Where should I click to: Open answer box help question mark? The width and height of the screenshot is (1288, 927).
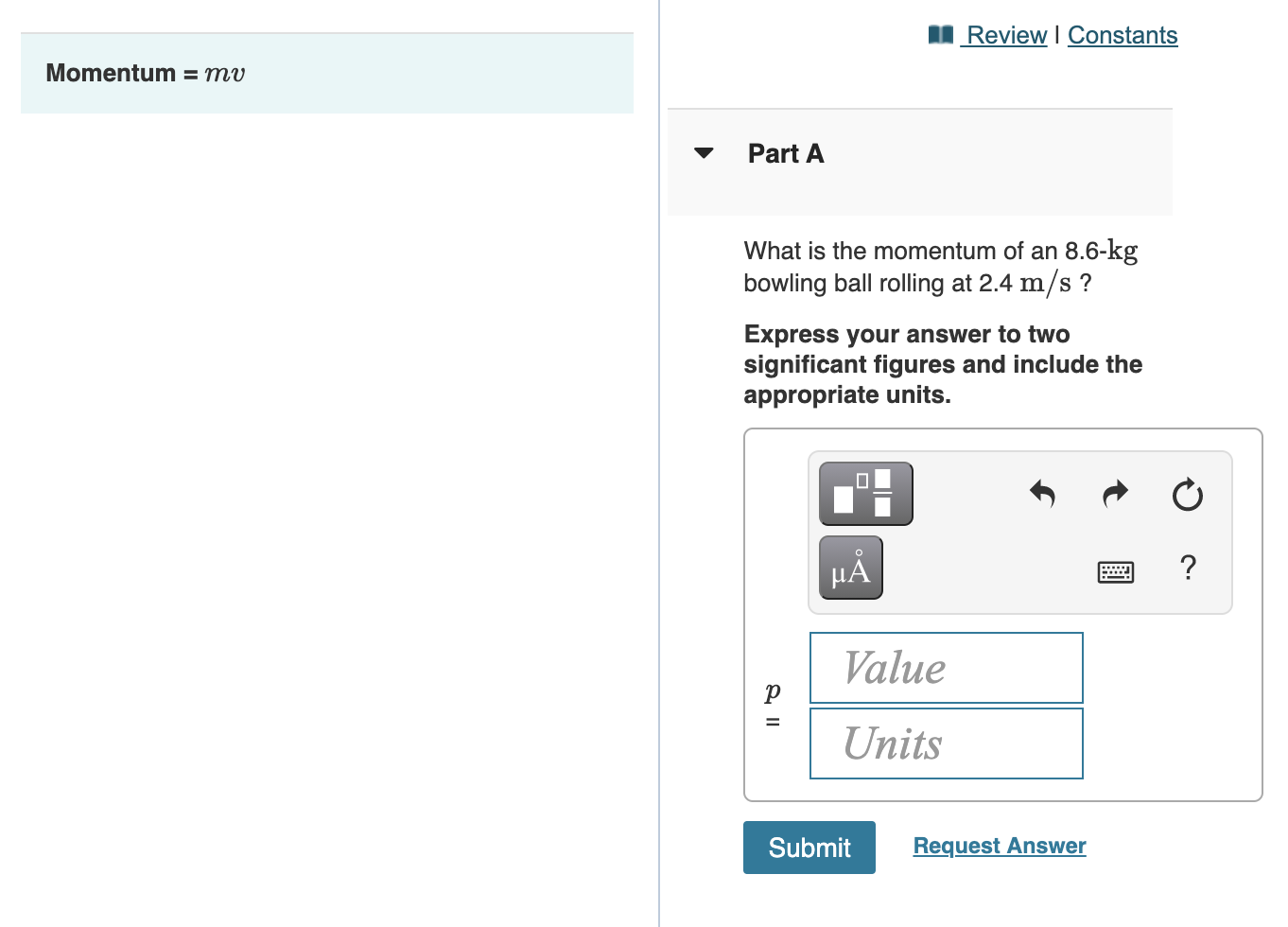point(1188,568)
